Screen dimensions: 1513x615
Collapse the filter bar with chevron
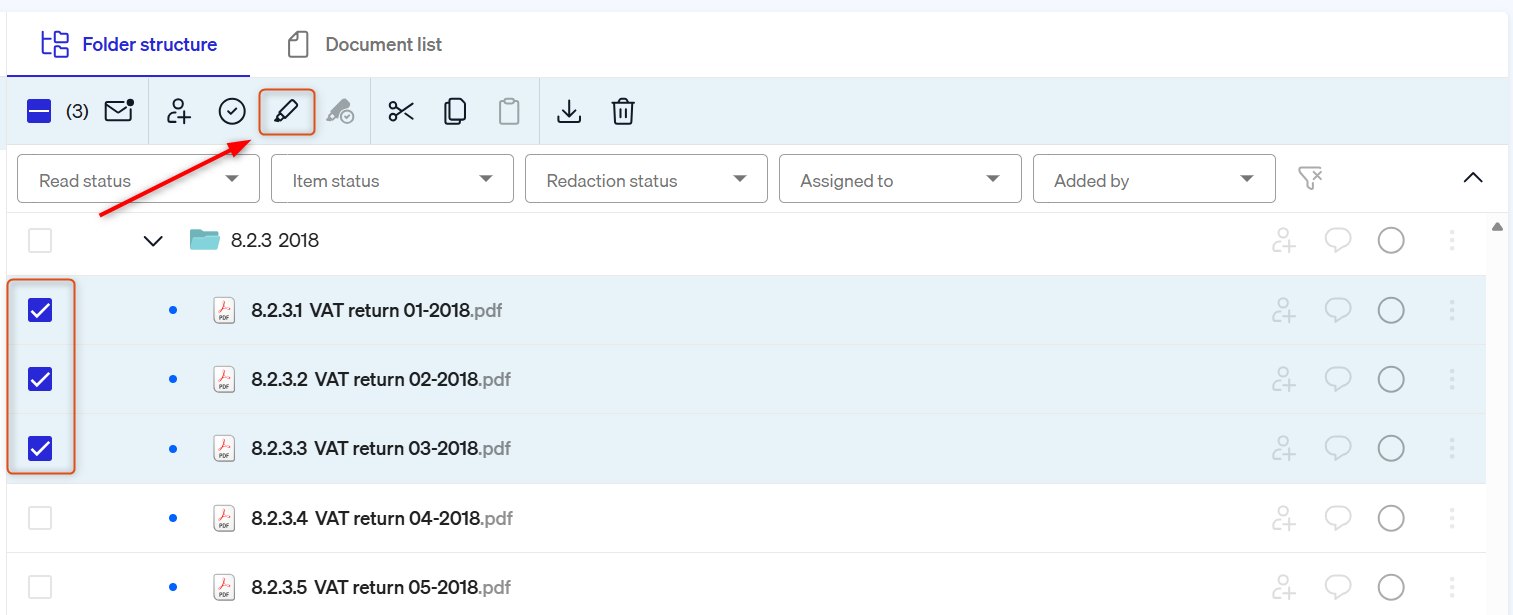click(x=1472, y=178)
